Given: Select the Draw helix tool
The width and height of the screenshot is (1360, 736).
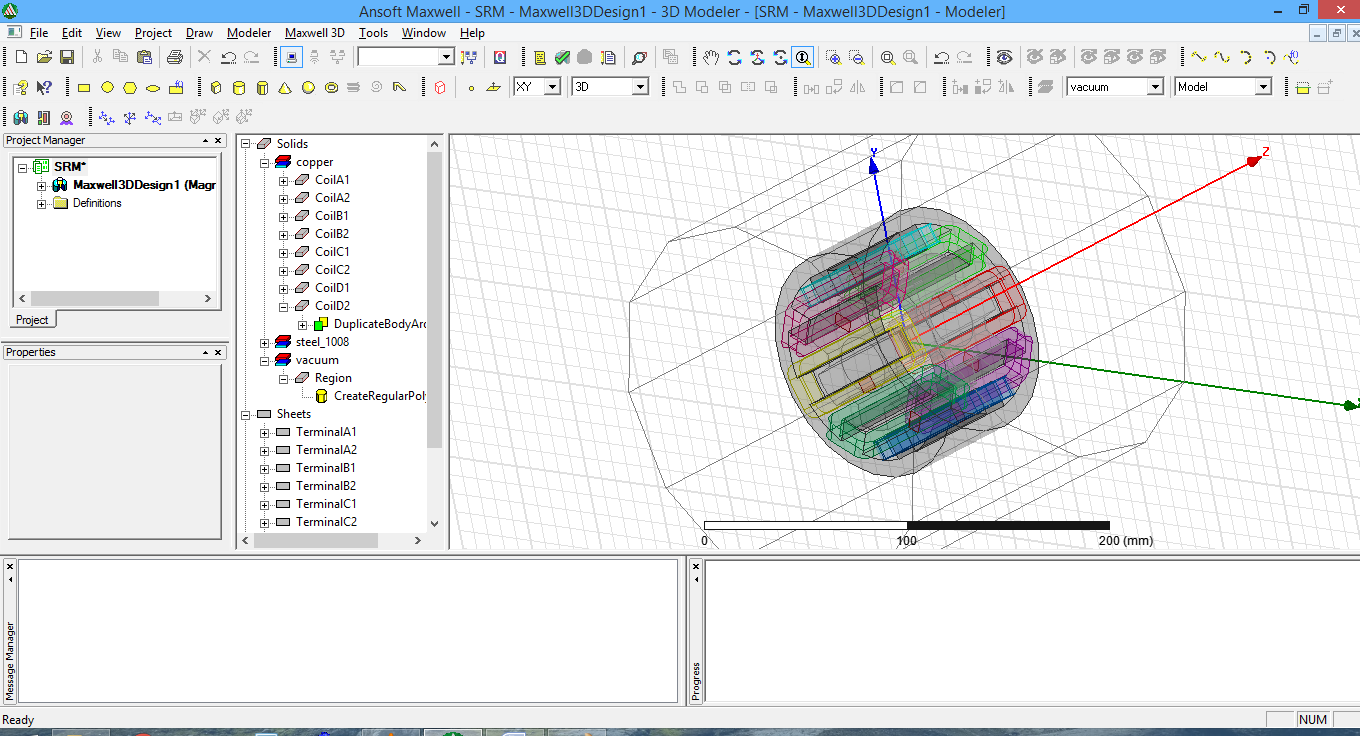Looking at the screenshot, I should click(353, 87).
